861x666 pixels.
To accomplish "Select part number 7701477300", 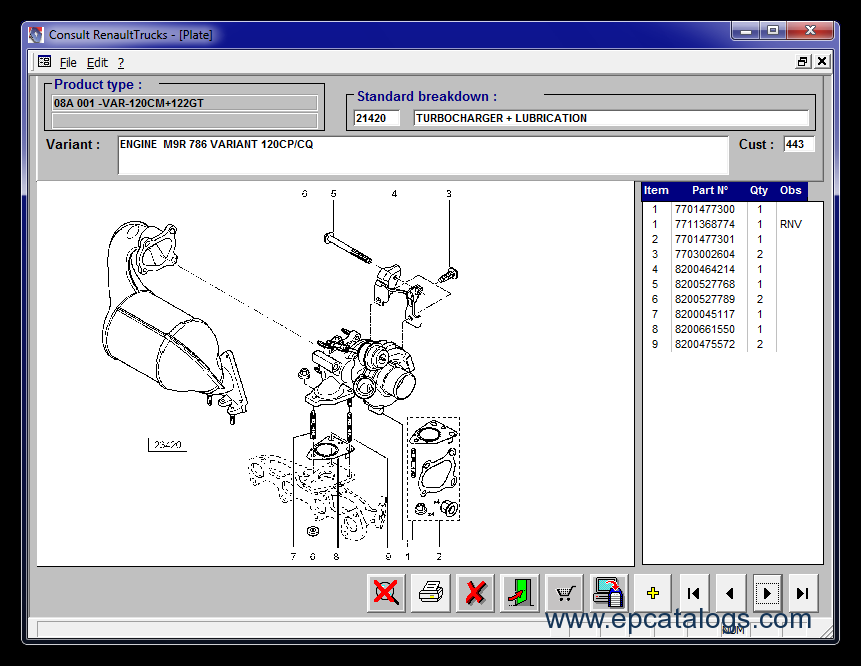I will [705, 209].
